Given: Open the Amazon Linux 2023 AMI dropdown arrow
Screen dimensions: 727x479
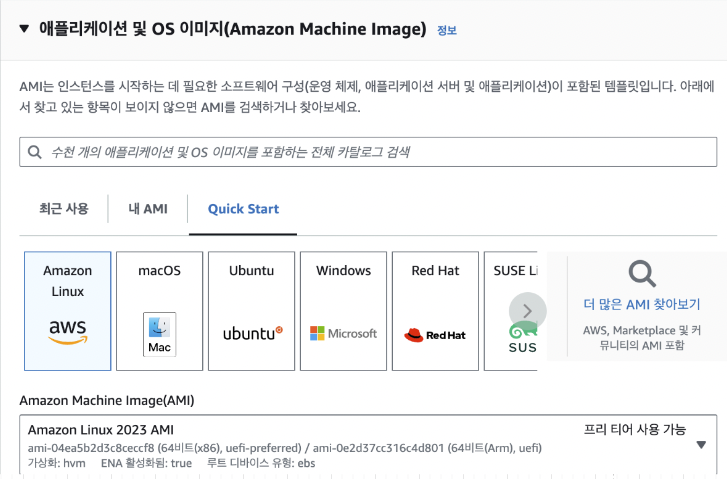Looking at the screenshot, I should click(x=701, y=445).
